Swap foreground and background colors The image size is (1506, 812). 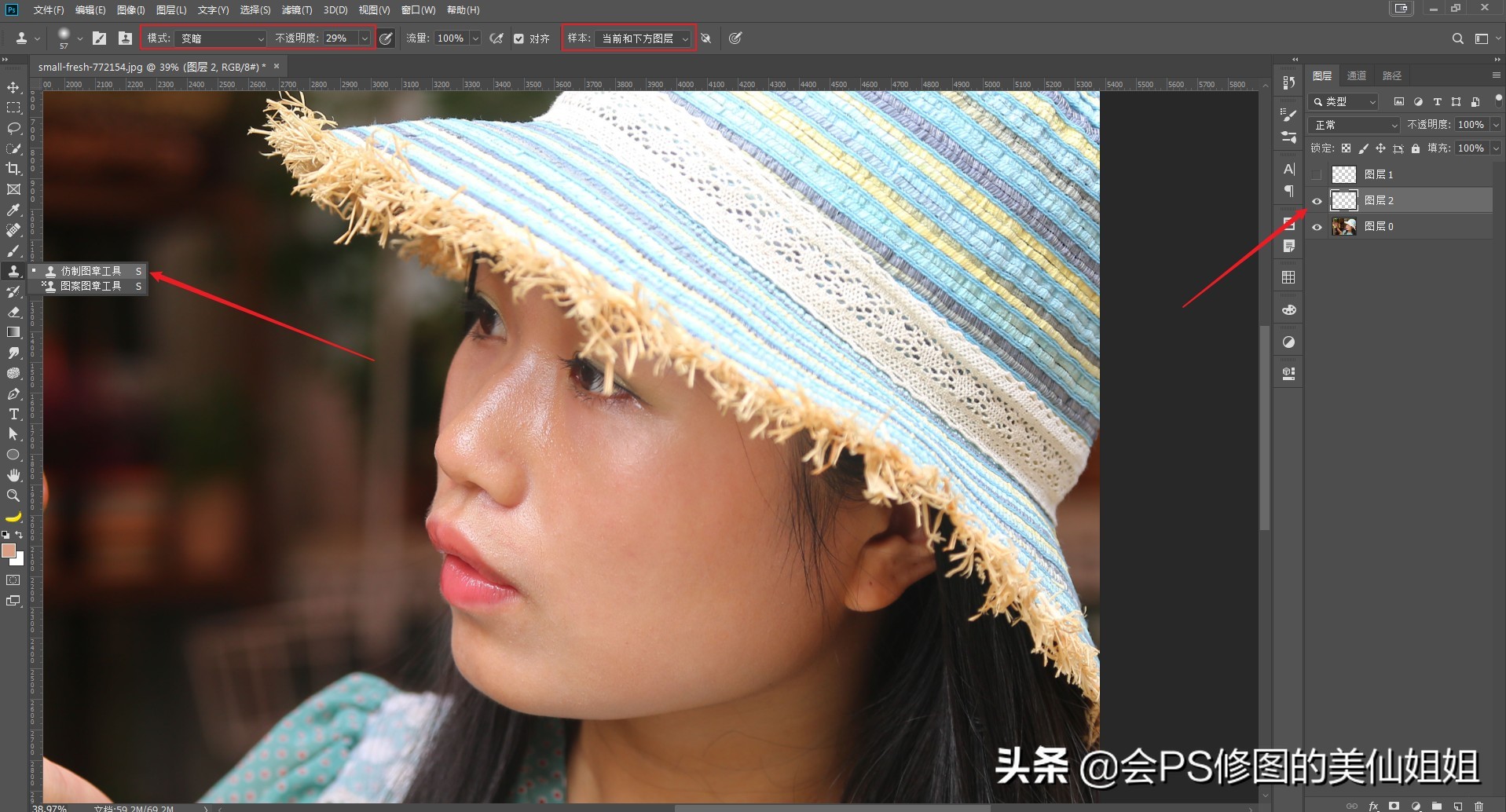pos(20,535)
